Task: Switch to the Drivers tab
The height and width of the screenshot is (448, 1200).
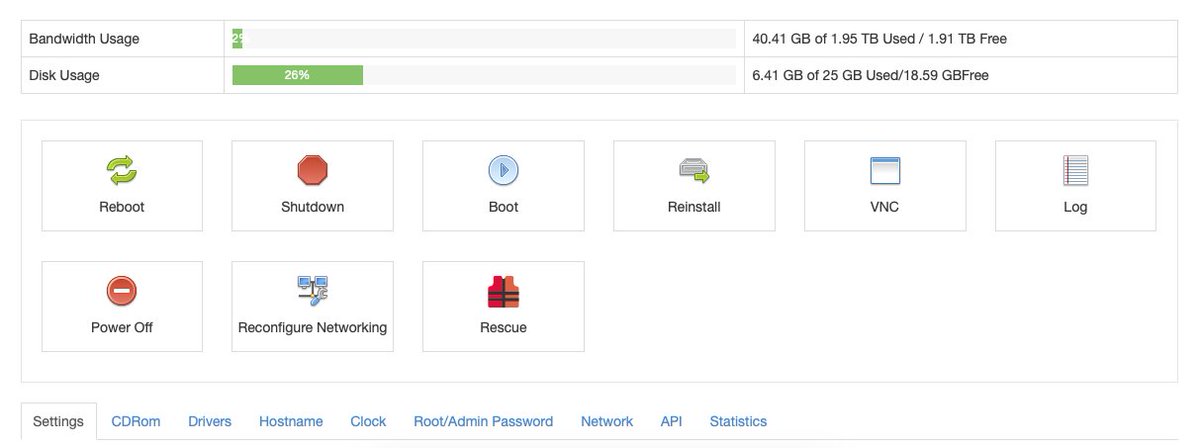Action: (x=210, y=421)
